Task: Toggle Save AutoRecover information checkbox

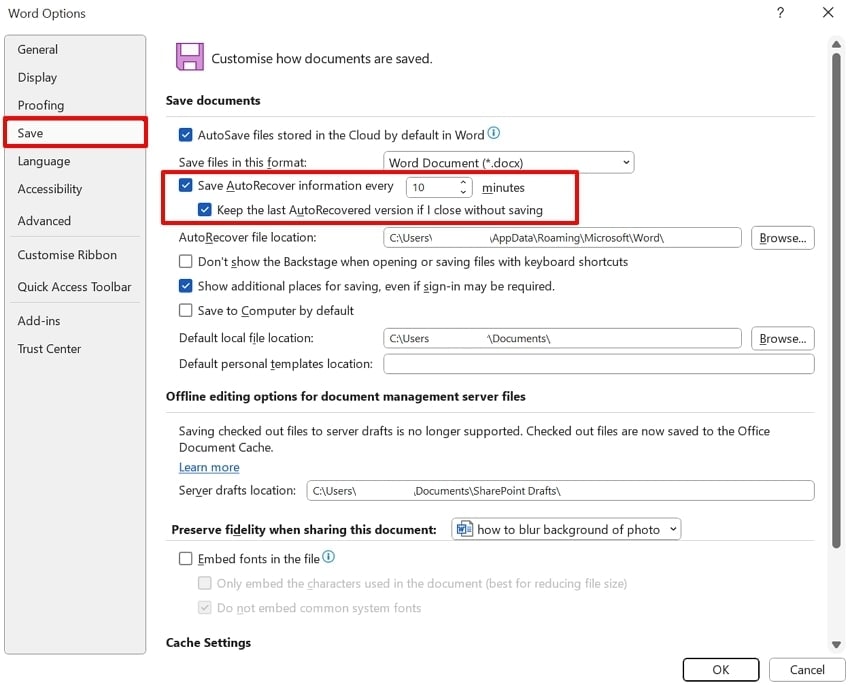Action: pos(185,185)
